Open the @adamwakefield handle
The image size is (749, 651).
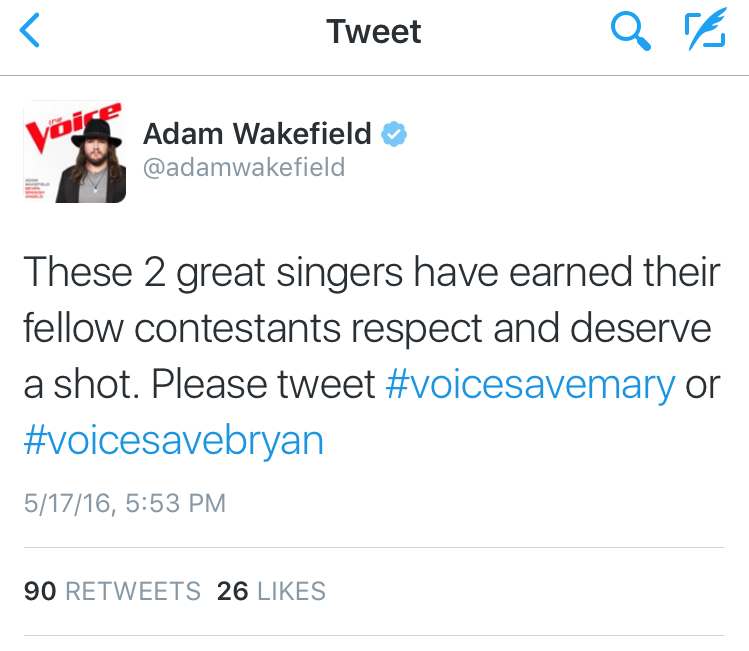point(244,168)
